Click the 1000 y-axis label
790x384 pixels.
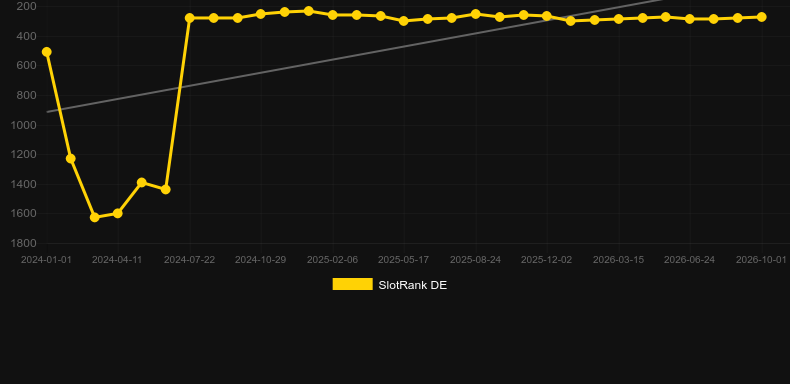pyautogui.click(x=24, y=125)
